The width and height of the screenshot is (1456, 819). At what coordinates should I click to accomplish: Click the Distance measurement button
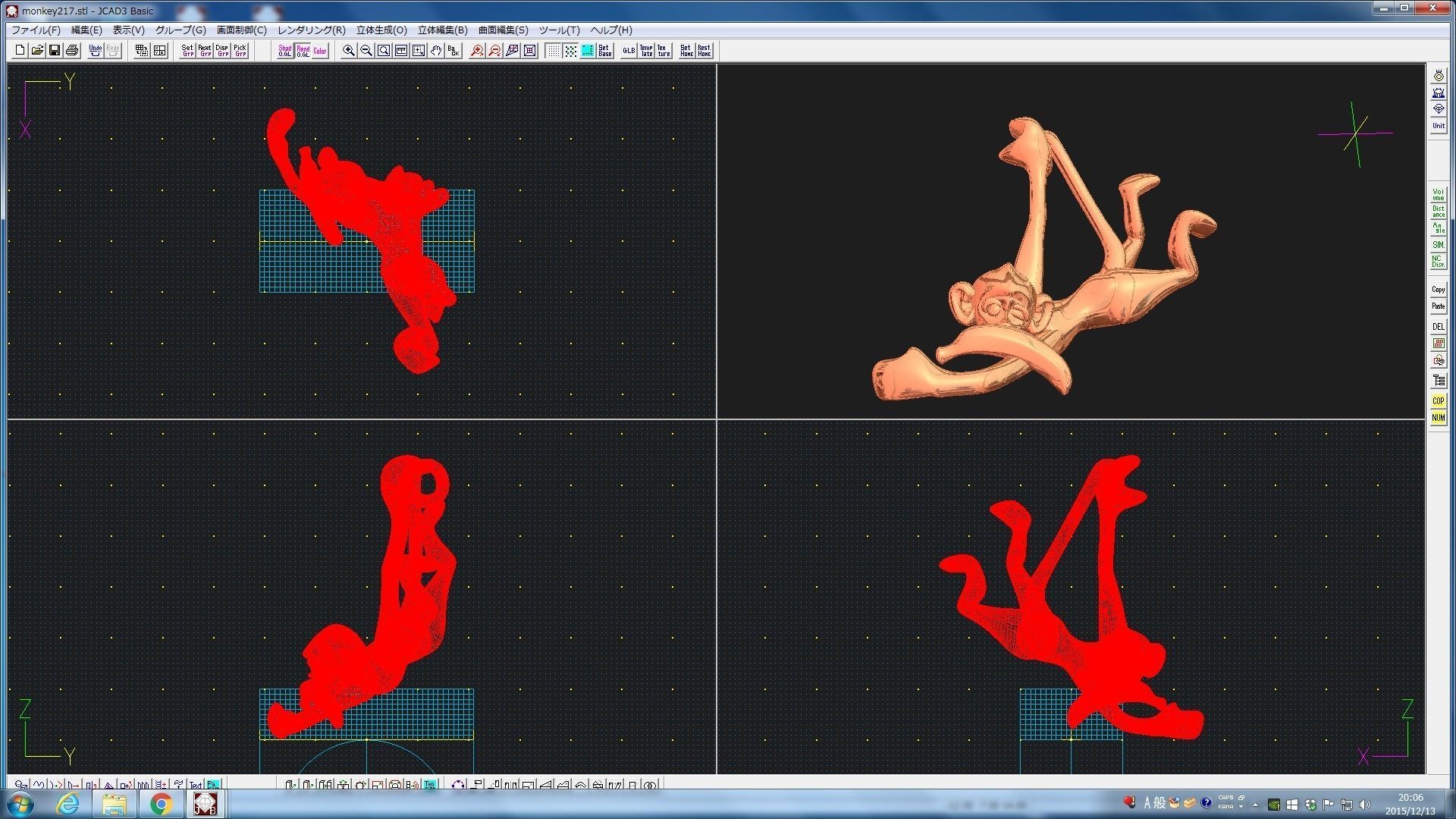(1439, 212)
